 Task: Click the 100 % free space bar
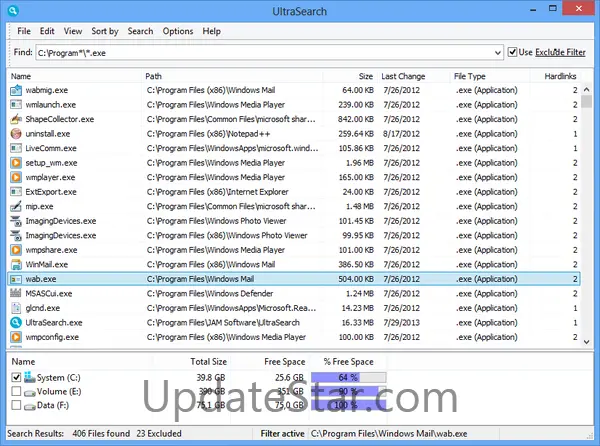pyautogui.click(x=348, y=405)
